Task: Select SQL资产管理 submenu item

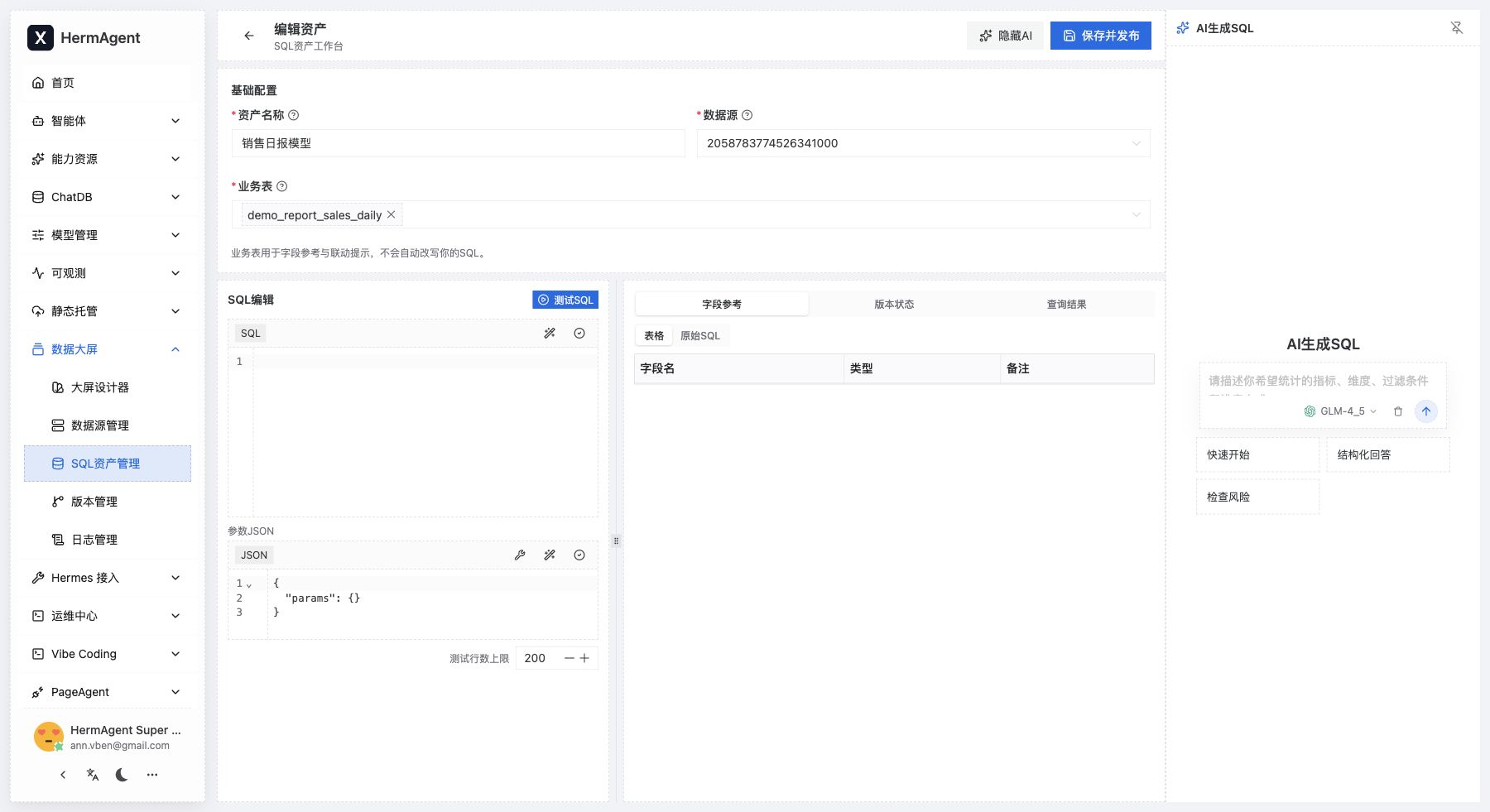Action: (x=108, y=464)
